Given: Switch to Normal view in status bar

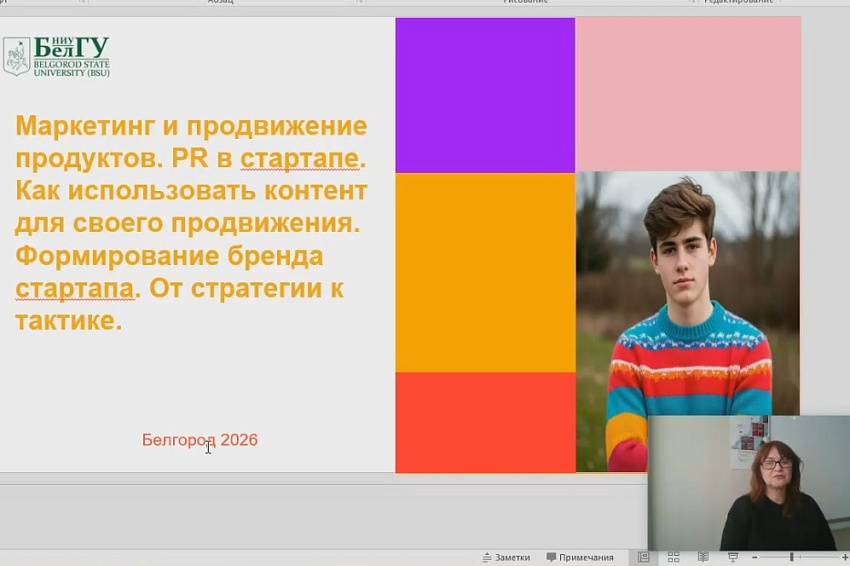Looking at the screenshot, I should (643, 557).
